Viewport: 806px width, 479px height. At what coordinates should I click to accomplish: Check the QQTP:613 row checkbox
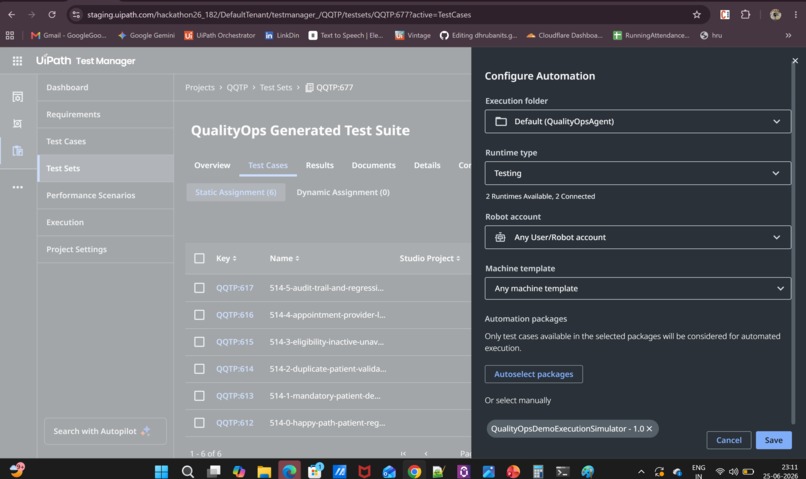pyautogui.click(x=199, y=396)
